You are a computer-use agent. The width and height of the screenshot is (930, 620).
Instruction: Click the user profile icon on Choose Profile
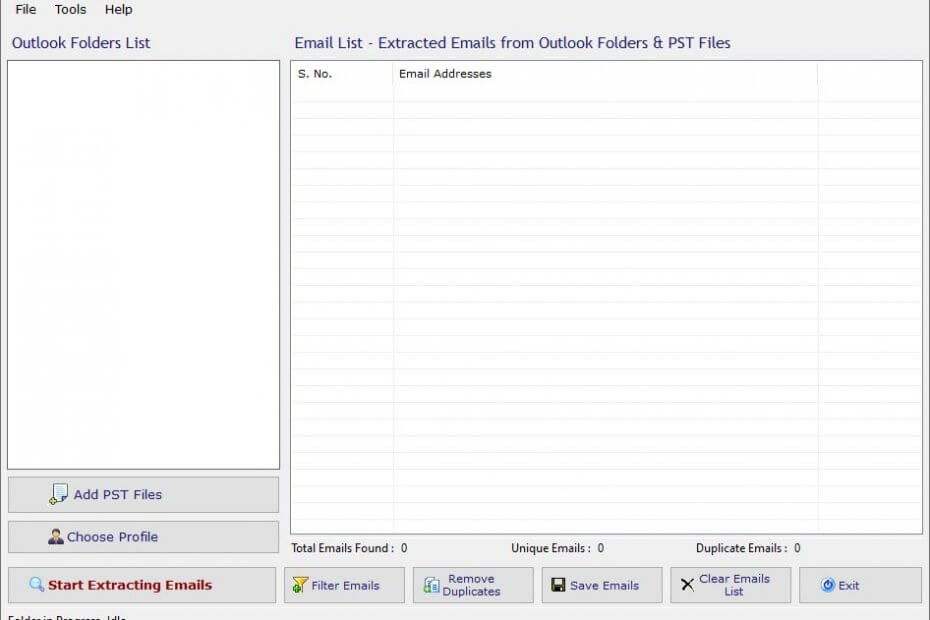(x=55, y=537)
